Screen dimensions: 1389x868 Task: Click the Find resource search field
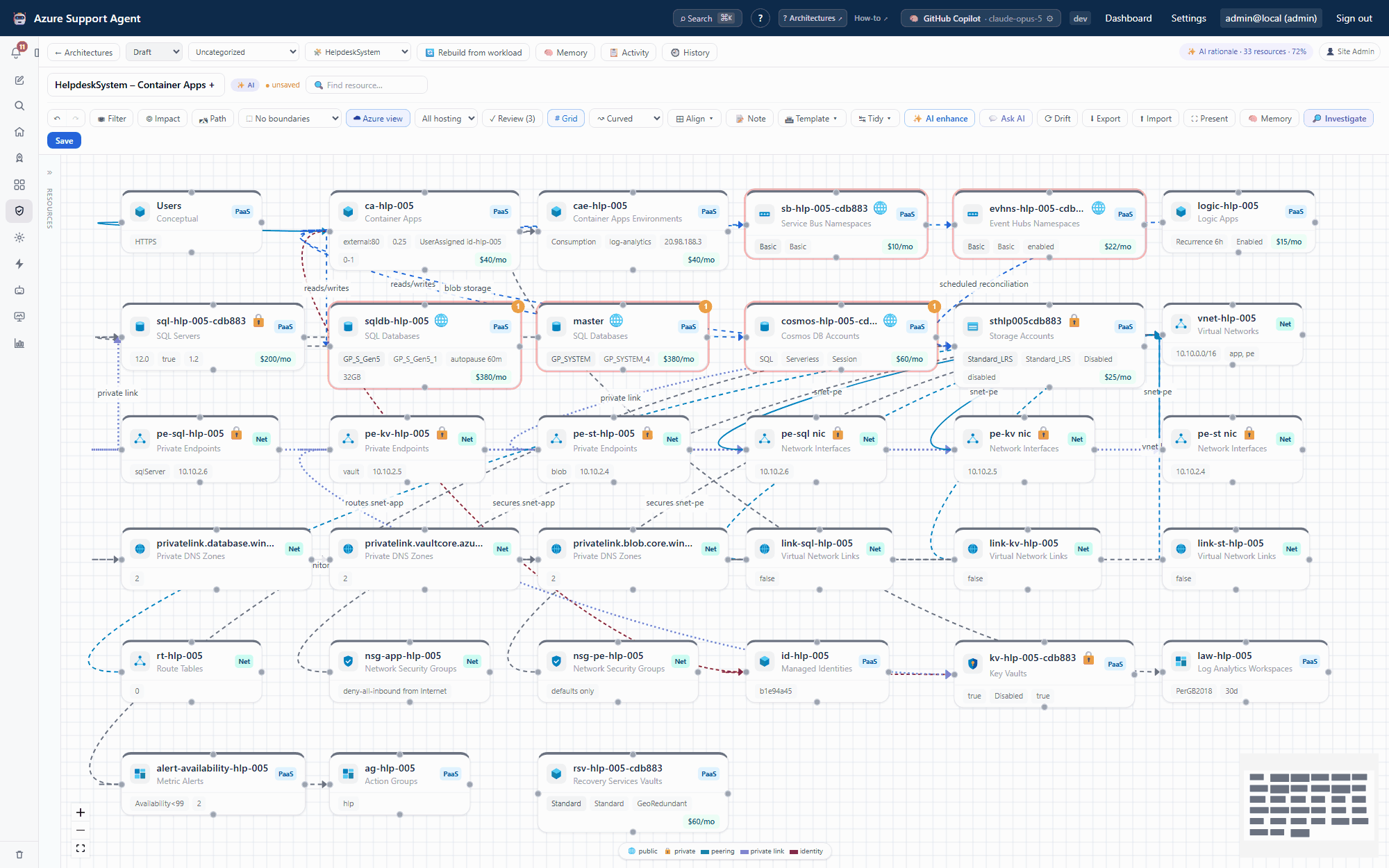pos(367,85)
